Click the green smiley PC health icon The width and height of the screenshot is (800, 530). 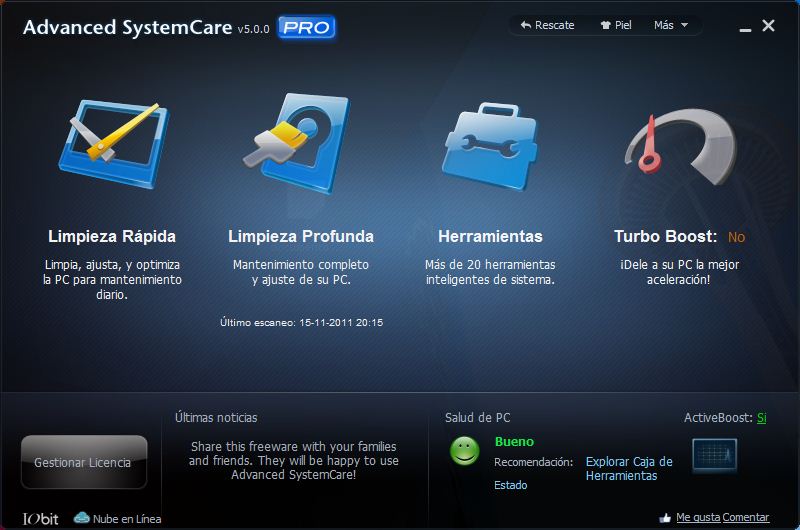pos(464,451)
